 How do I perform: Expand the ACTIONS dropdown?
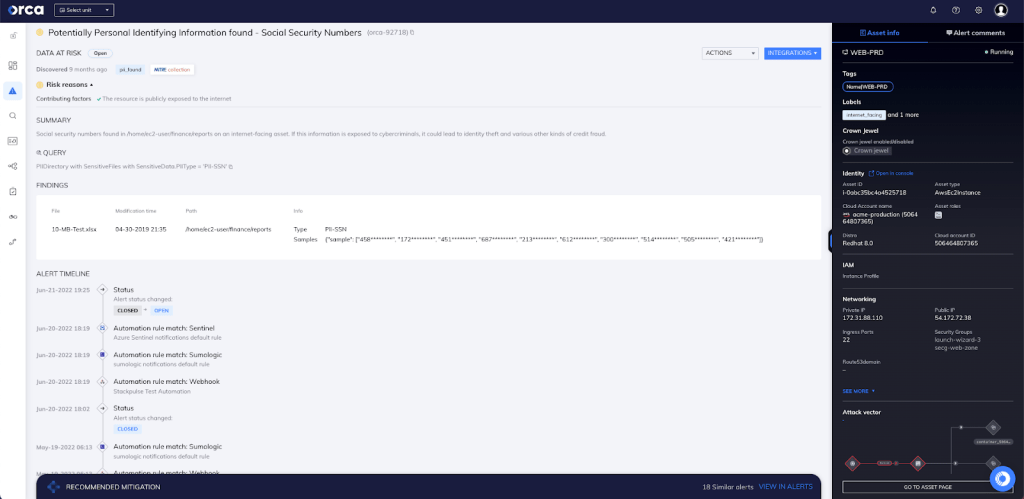coord(730,53)
